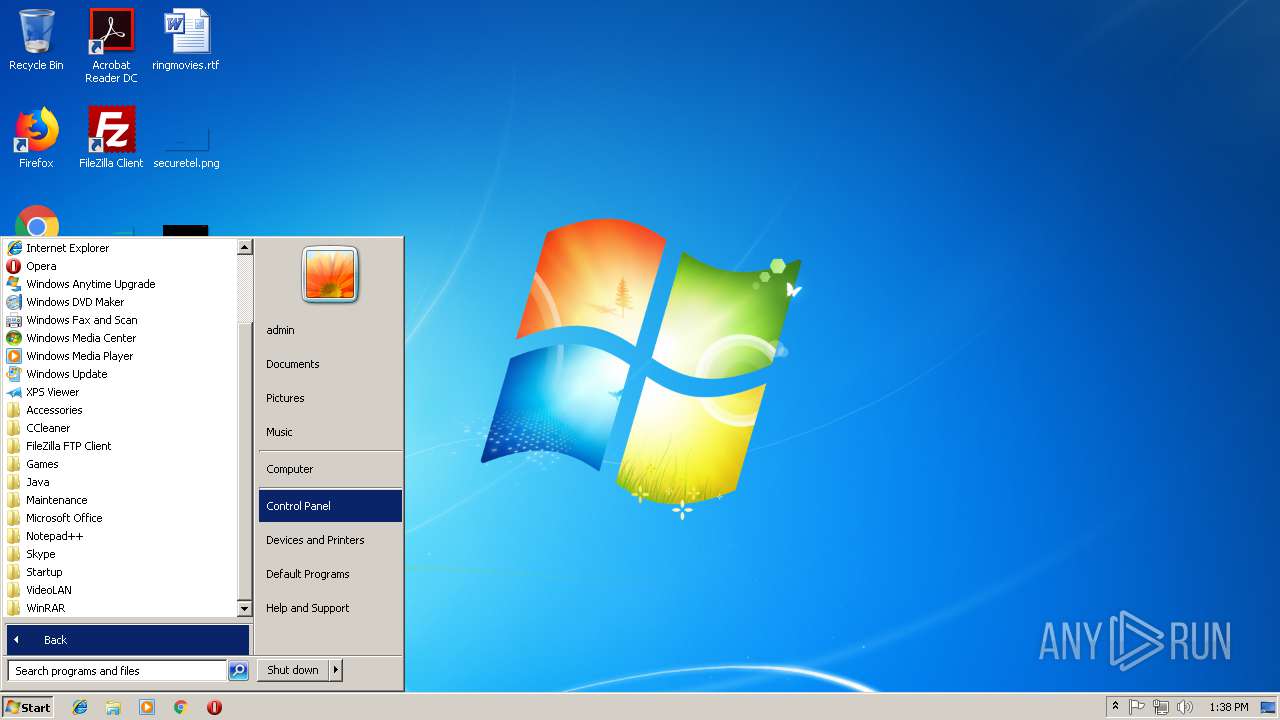This screenshot has width=1280, height=720.
Task: Go Back to main start menu
Action: 128,640
